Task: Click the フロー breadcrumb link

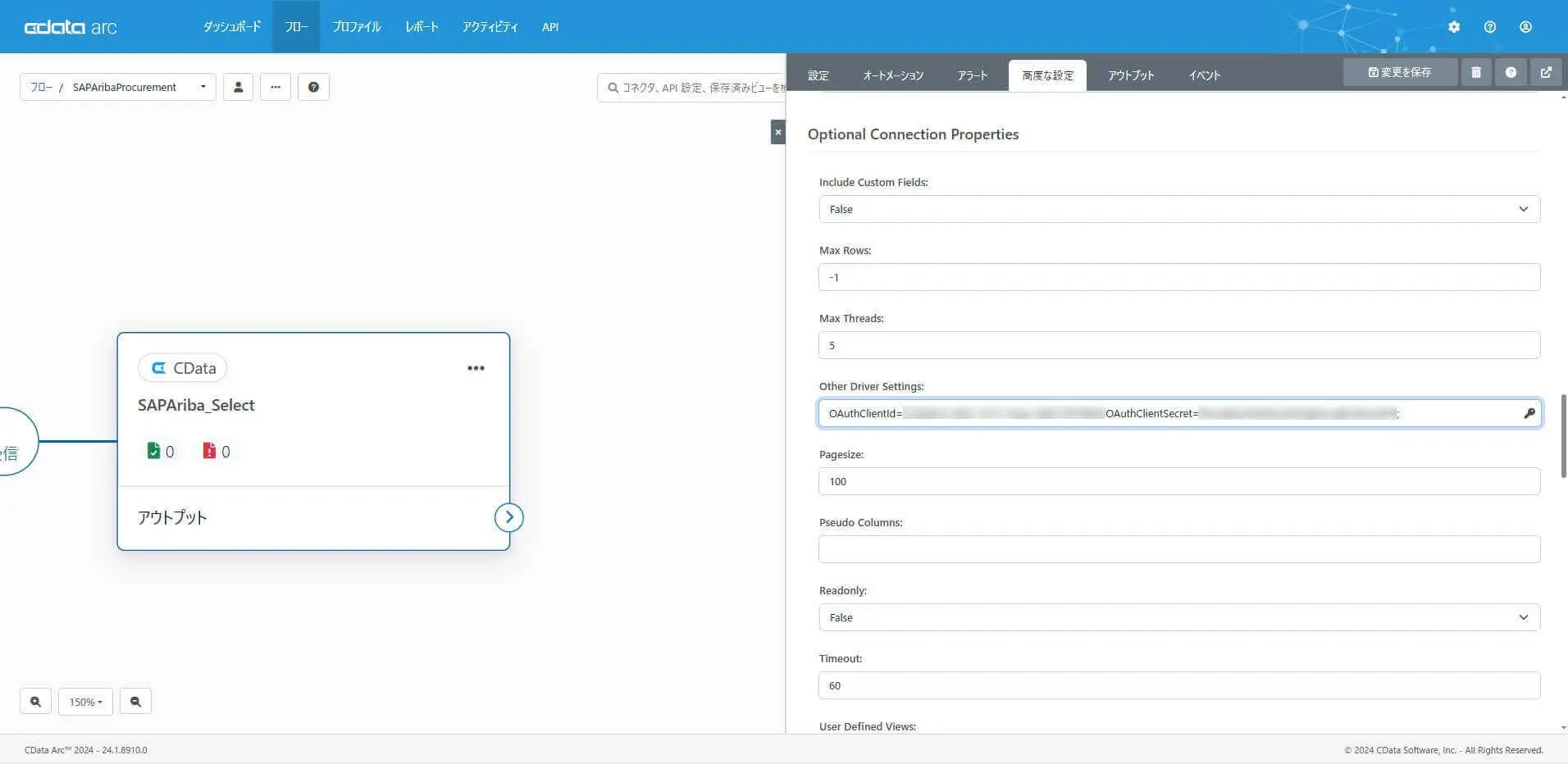Action: pyautogui.click(x=42, y=87)
